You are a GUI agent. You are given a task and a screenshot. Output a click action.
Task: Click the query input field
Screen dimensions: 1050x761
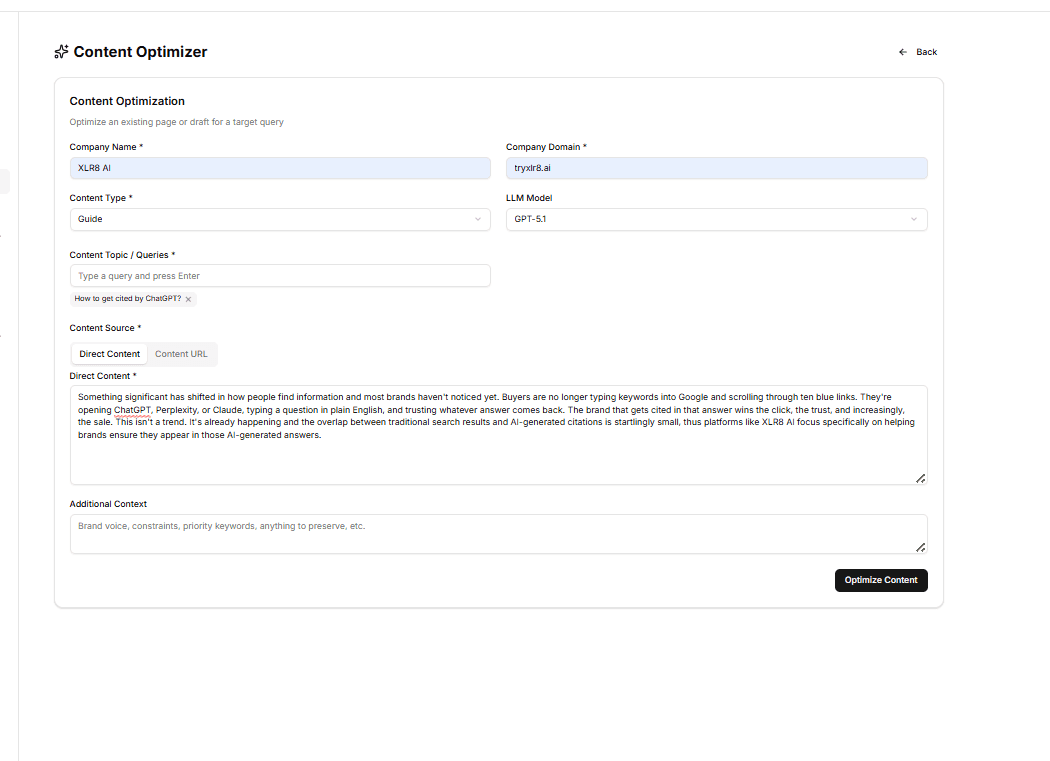[x=280, y=276]
